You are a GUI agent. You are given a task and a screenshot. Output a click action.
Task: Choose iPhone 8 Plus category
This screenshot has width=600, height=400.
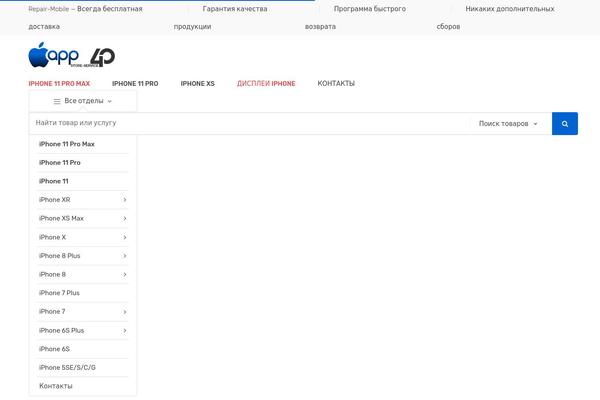pos(59,256)
